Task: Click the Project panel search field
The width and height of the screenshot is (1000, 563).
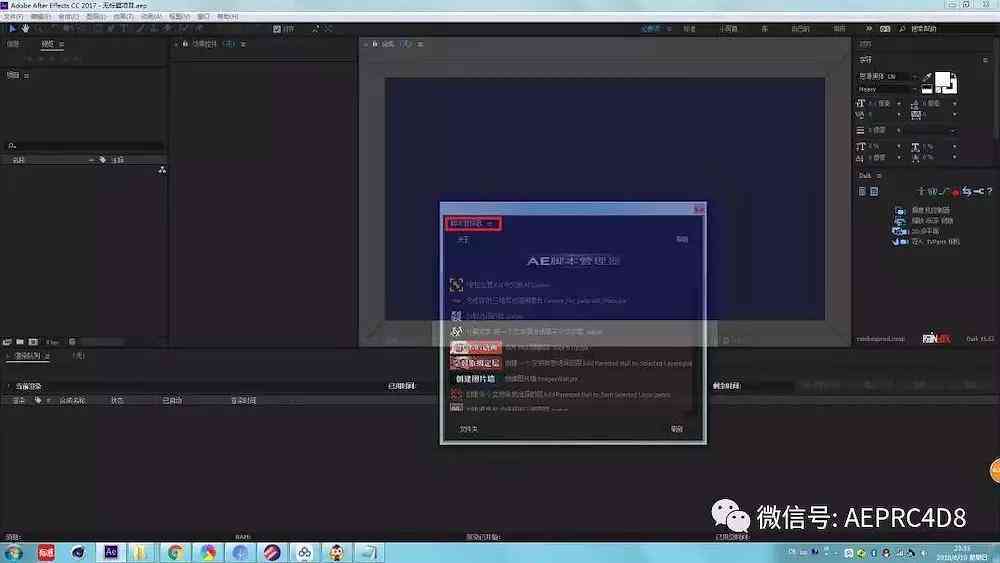Action: [x=85, y=145]
